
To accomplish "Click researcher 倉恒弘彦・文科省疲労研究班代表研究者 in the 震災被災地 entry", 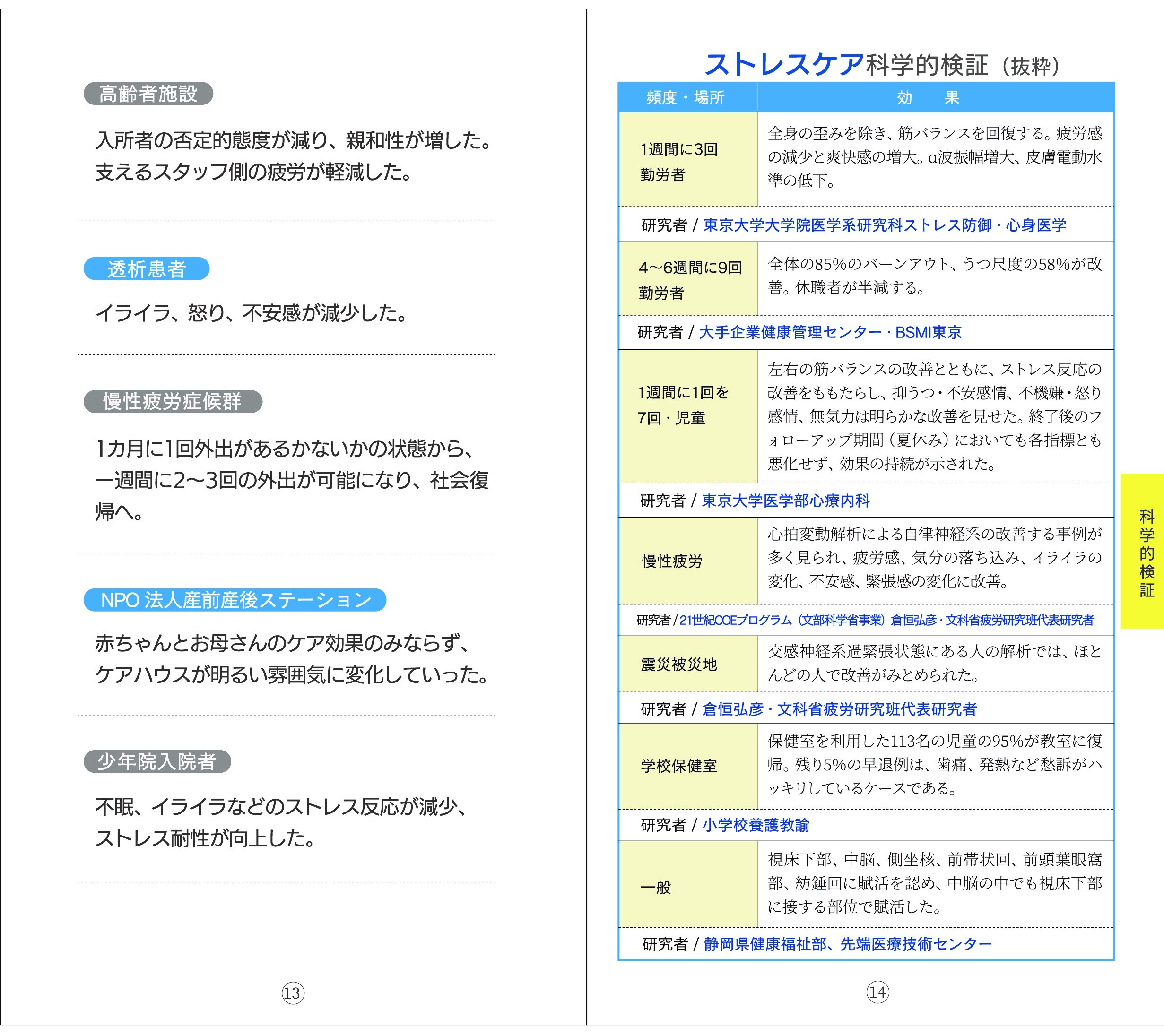I will coord(839,708).
